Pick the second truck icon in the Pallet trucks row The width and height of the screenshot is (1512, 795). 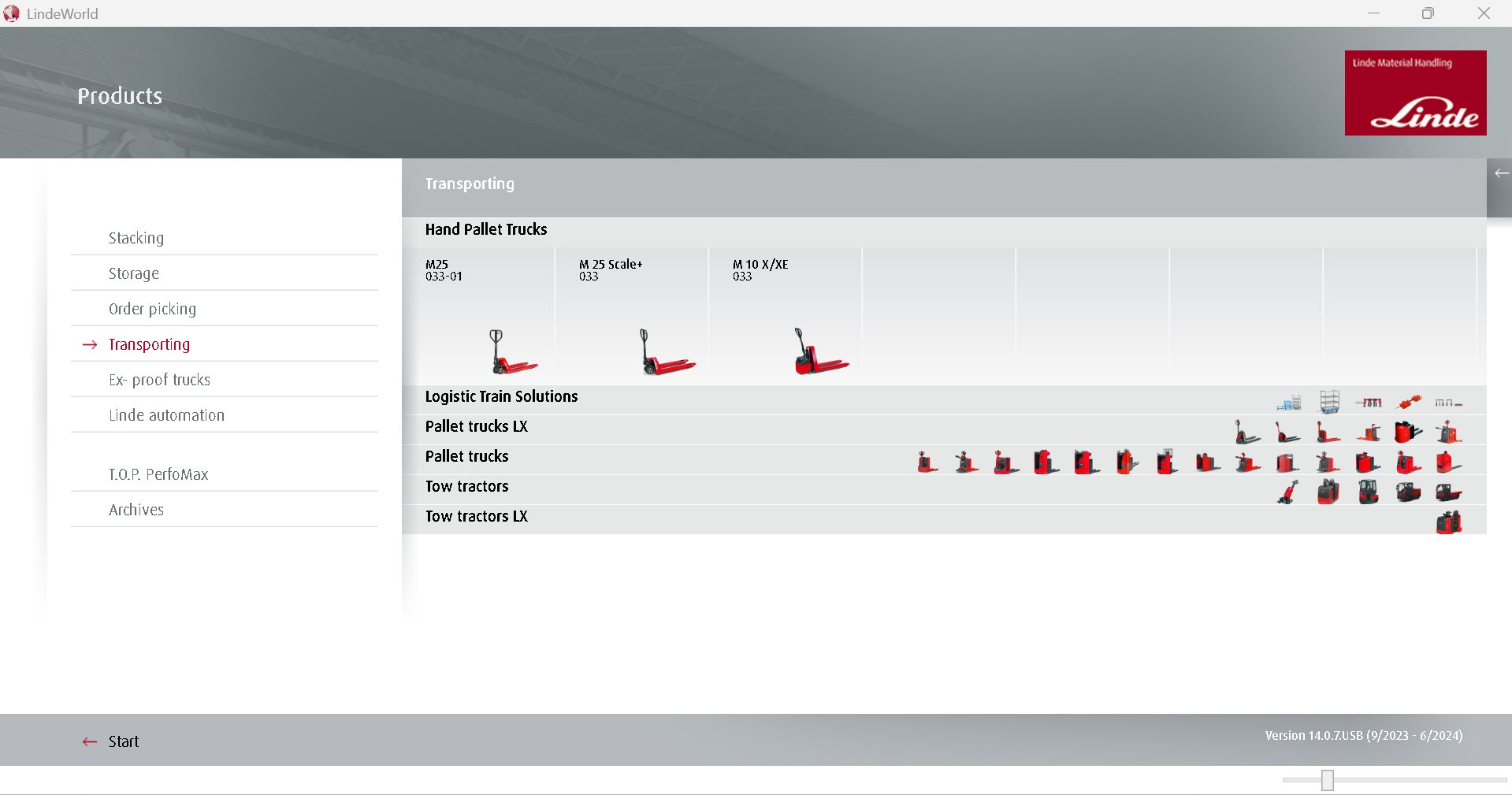pyautogui.click(x=967, y=462)
